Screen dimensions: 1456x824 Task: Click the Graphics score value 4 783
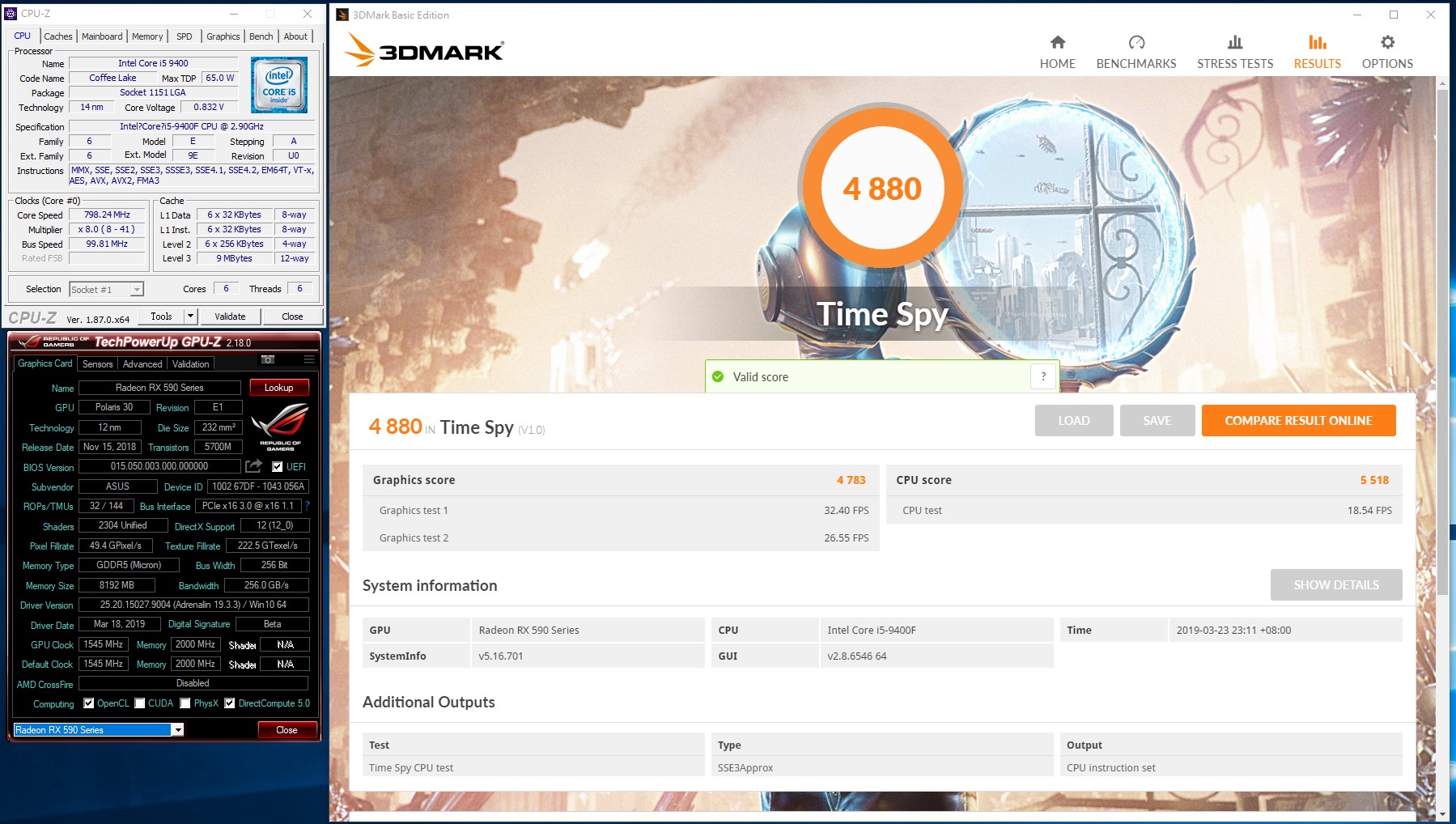(851, 480)
